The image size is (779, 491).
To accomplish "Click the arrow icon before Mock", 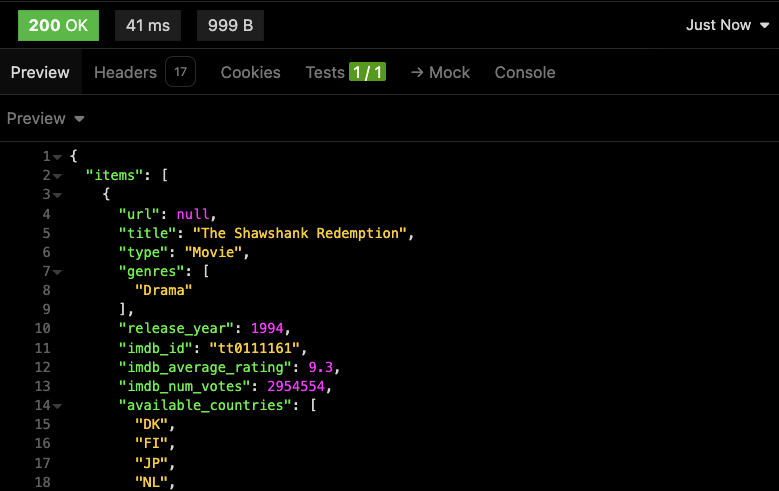I will [x=417, y=73].
